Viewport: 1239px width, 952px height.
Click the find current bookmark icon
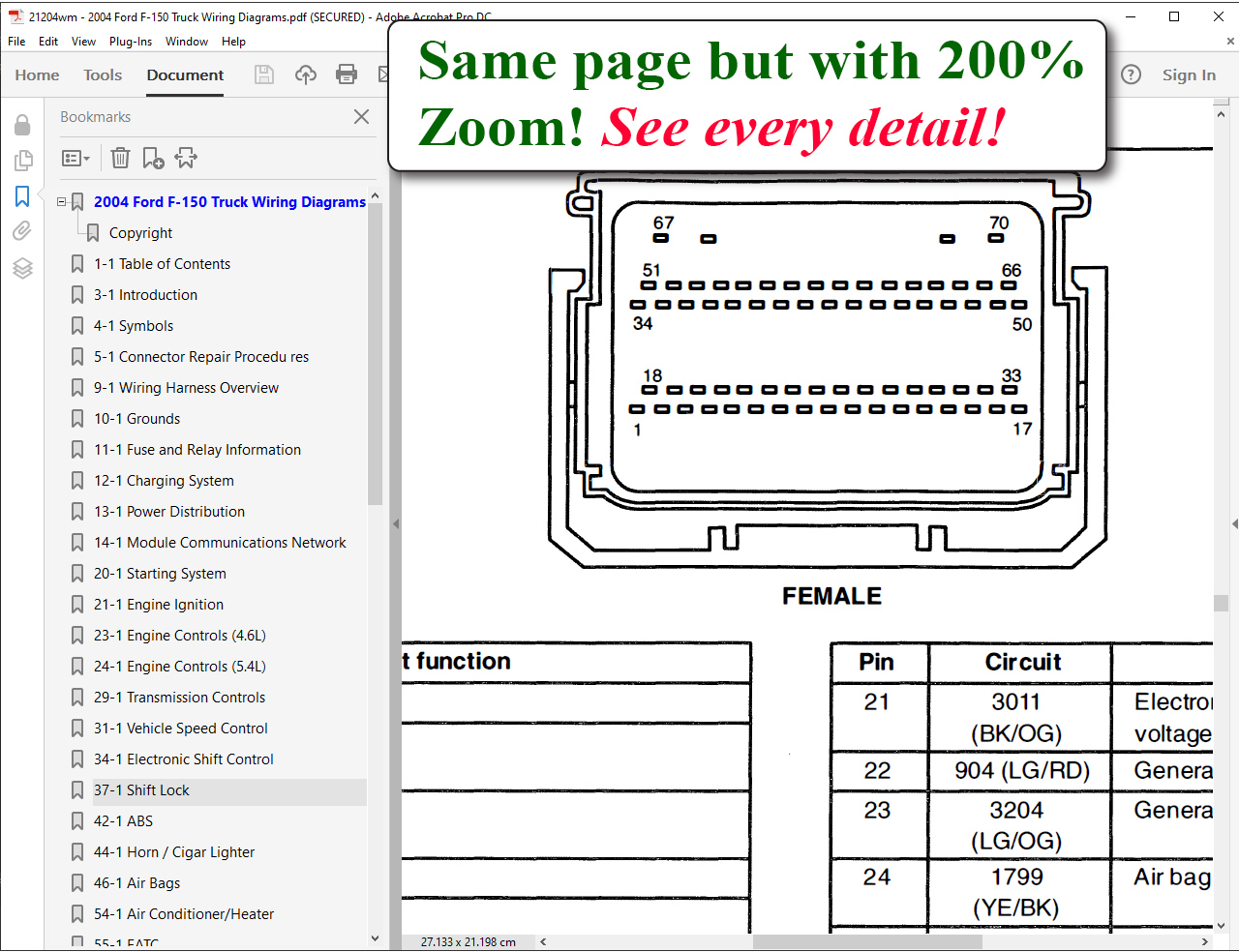point(186,158)
